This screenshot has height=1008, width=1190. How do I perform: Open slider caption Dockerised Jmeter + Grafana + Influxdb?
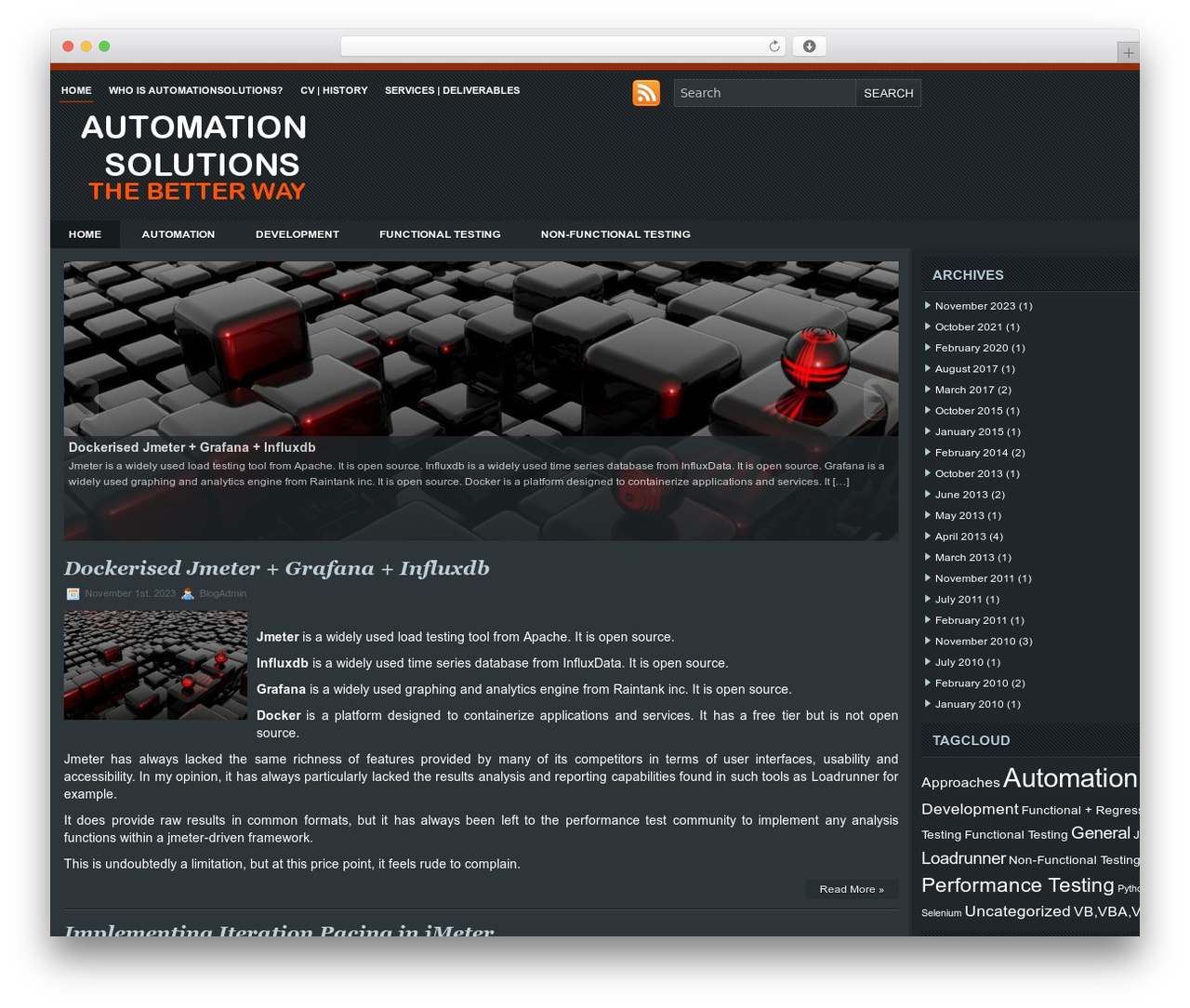192,447
